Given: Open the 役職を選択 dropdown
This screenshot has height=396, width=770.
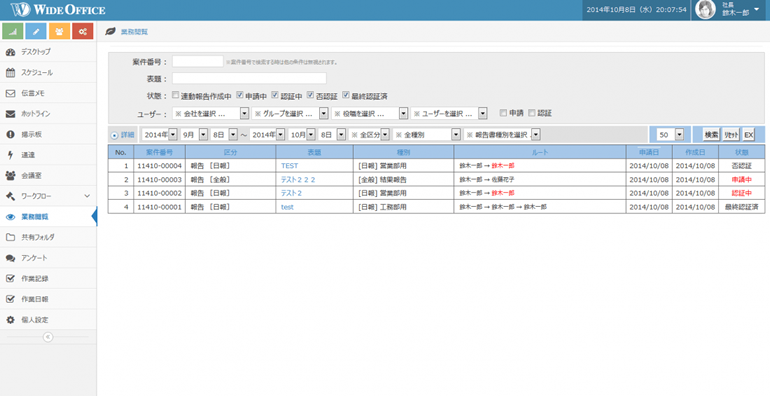Looking at the screenshot, I should tap(370, 113).
